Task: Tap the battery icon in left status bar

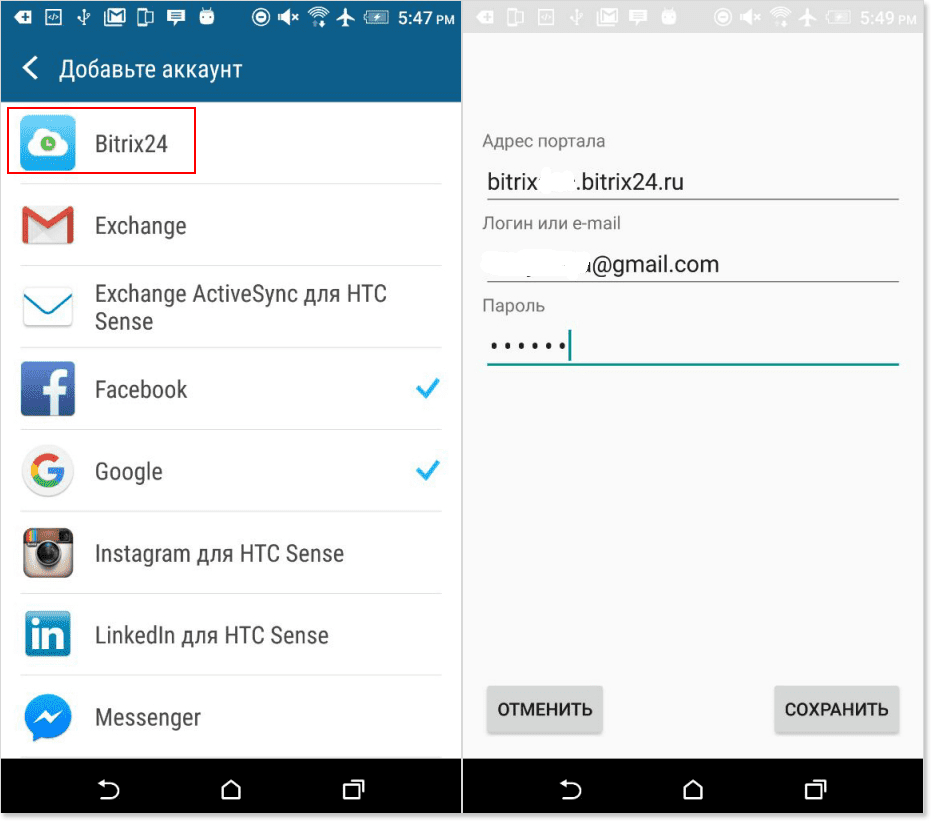Action: point(376,17)
